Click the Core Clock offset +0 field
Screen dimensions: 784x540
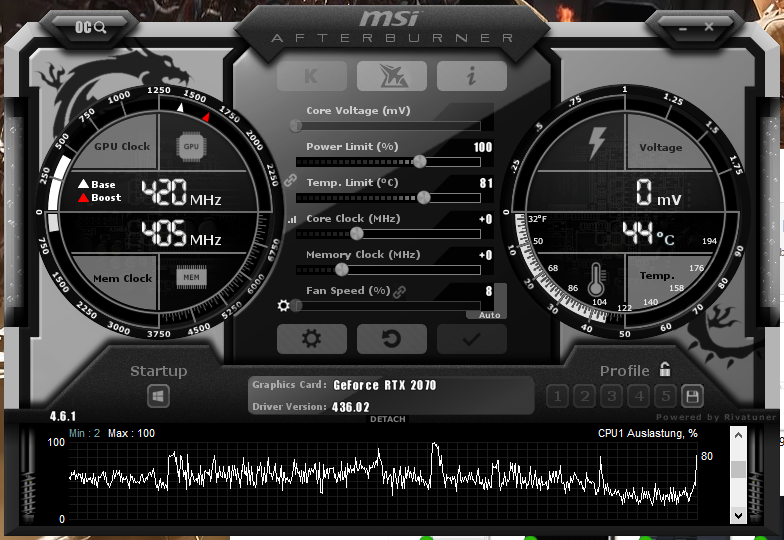point(486,219)
